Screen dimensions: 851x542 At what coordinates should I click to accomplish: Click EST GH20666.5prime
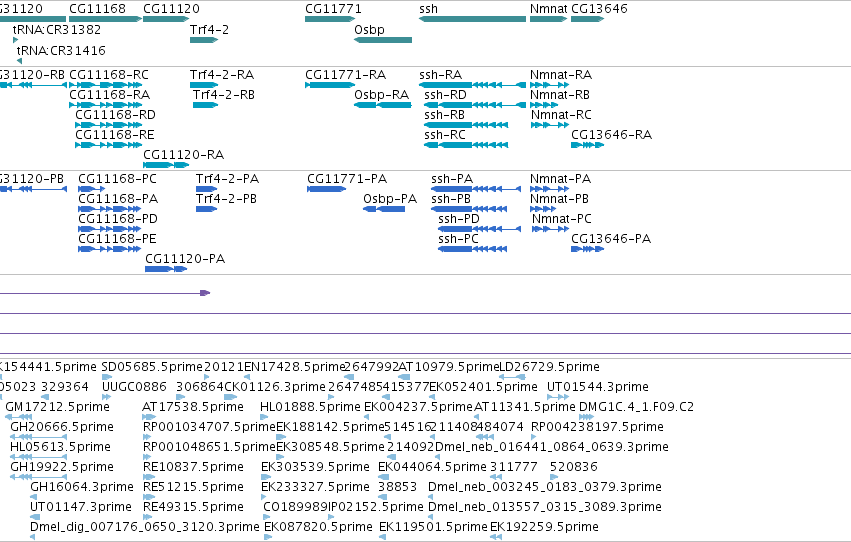[x=62, y=427]
